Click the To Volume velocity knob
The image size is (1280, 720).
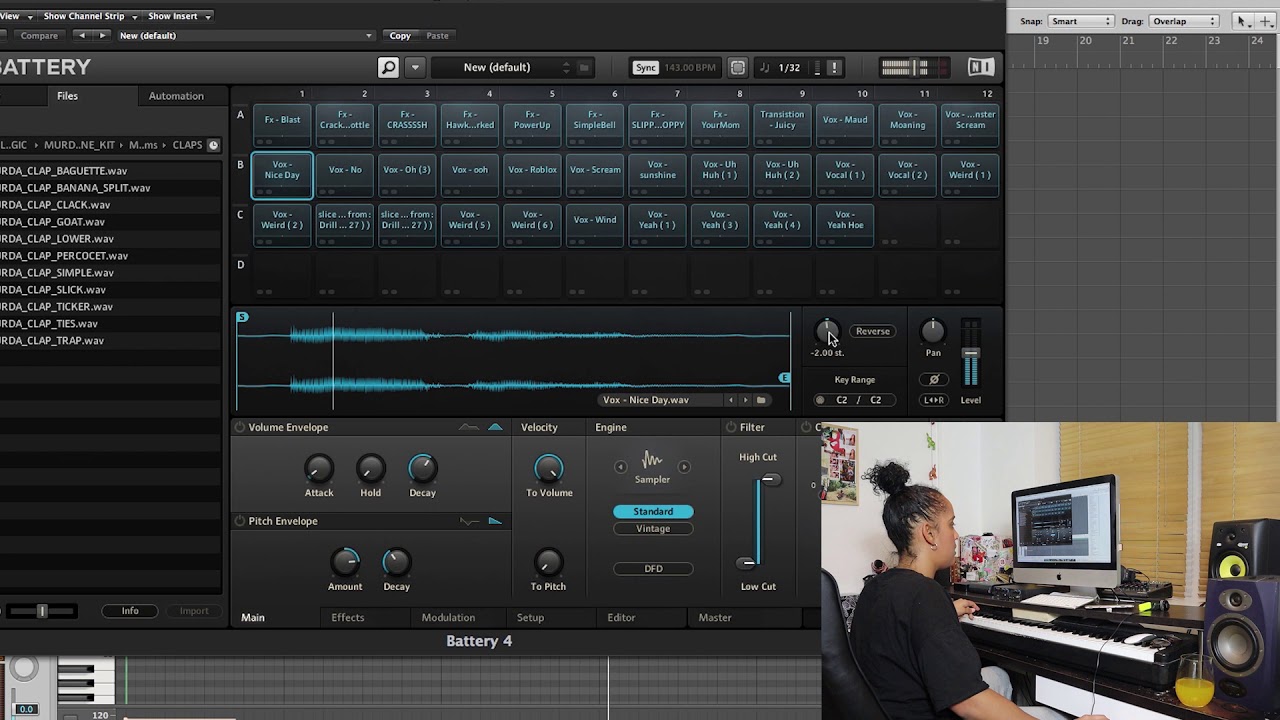point(548,468)
